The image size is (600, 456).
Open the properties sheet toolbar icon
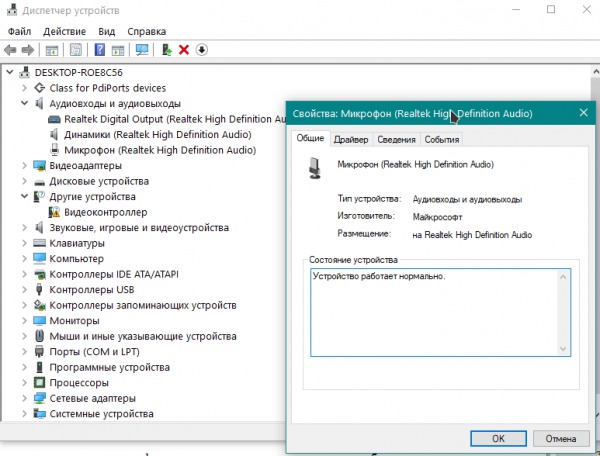click(75, 50)
